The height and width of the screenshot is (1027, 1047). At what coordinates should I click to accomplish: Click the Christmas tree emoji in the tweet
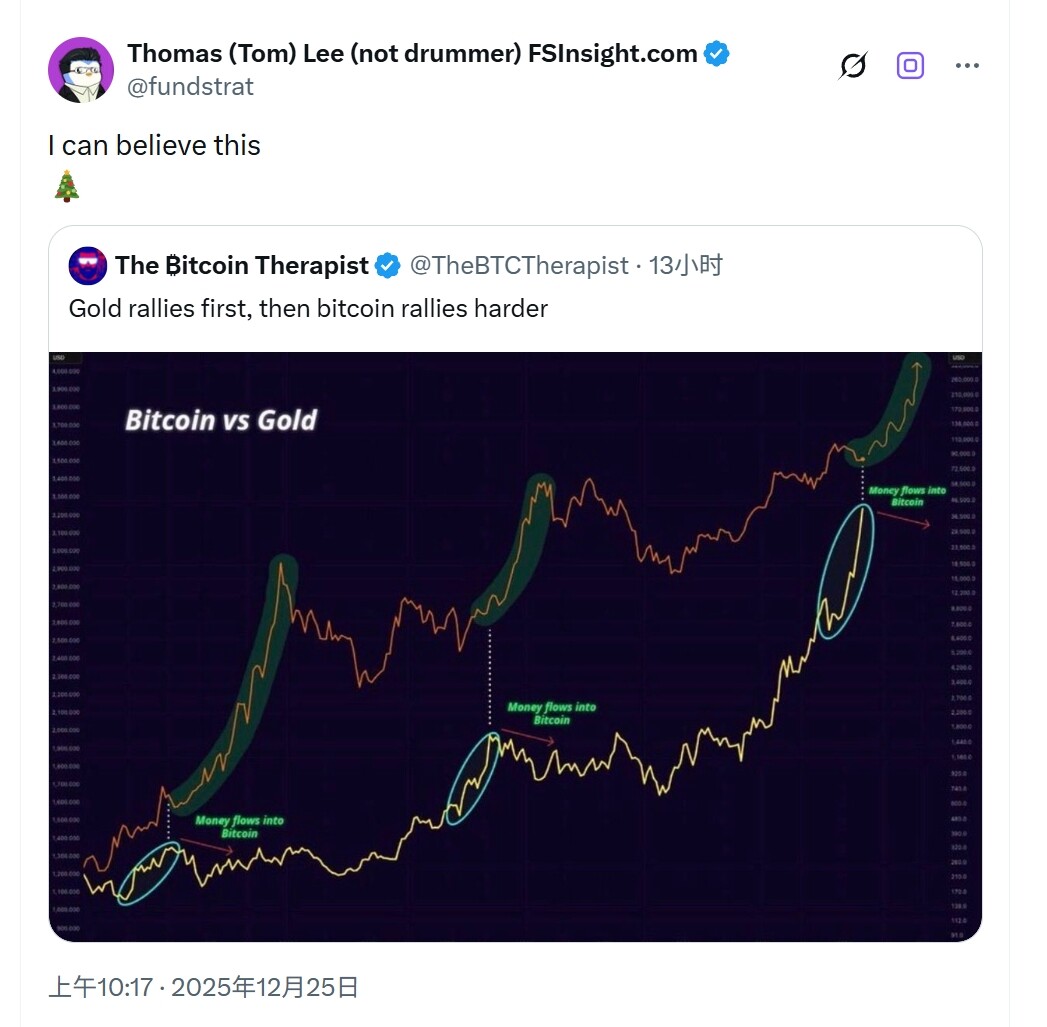[x=66, y=186]
